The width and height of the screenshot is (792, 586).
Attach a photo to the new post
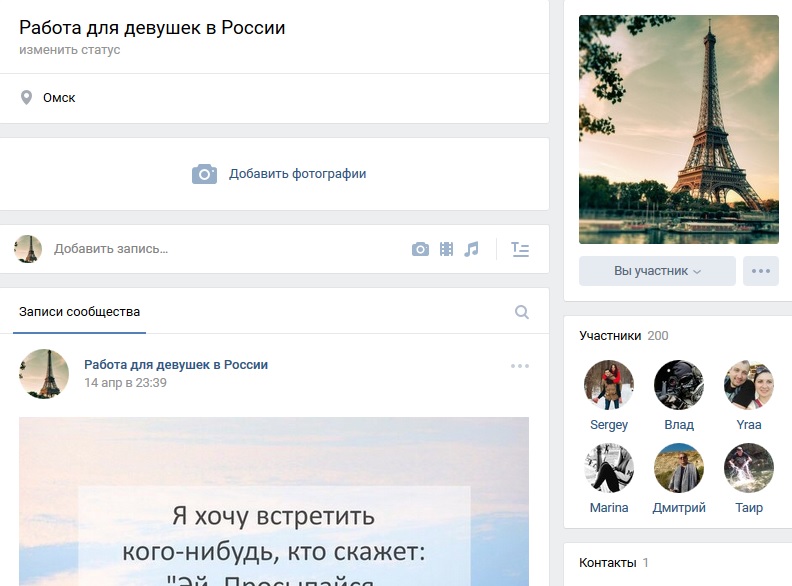click(x=420, y=249)
